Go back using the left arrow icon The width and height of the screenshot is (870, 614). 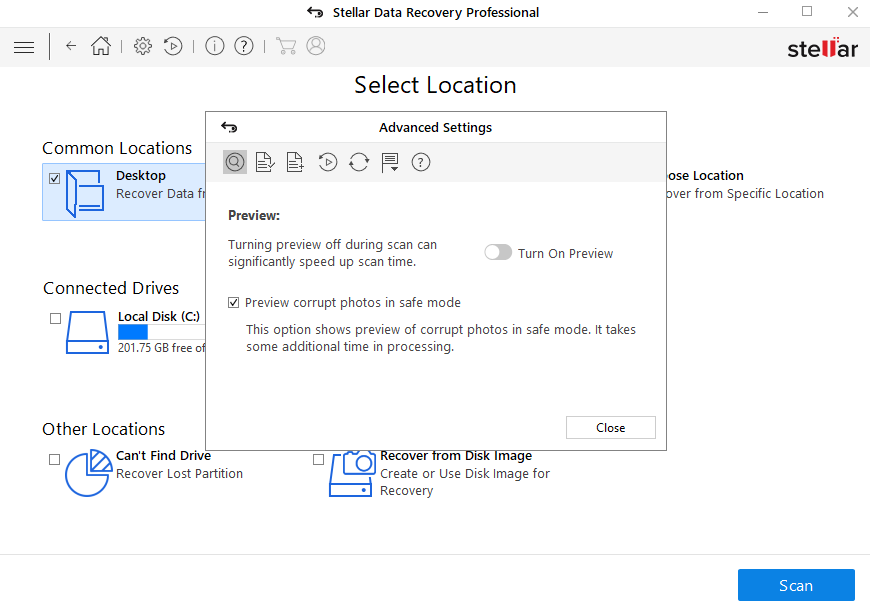[70, 46]
